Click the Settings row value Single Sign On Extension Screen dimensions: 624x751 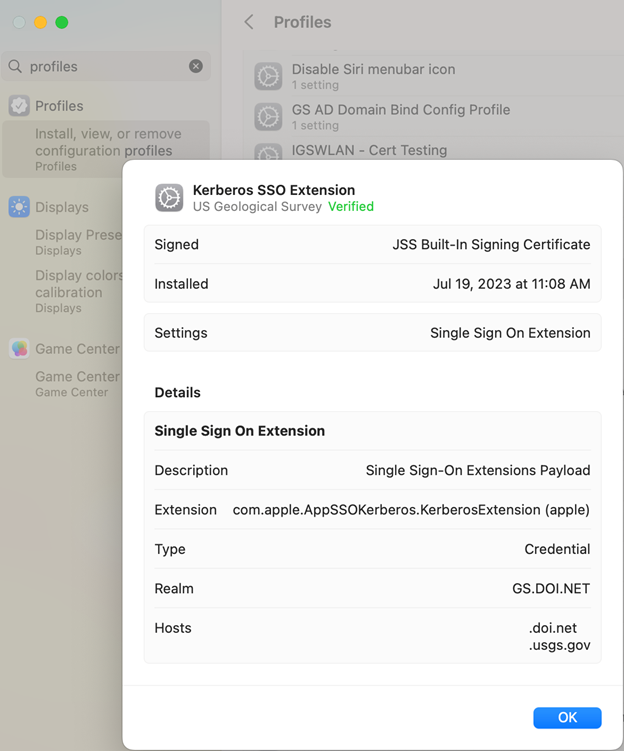[510, 333]
